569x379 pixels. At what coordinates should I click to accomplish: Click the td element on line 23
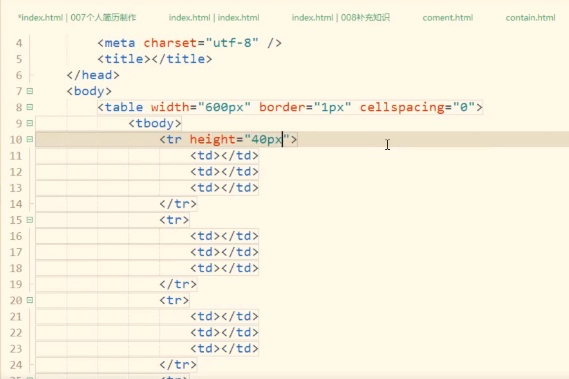(224, 349)
